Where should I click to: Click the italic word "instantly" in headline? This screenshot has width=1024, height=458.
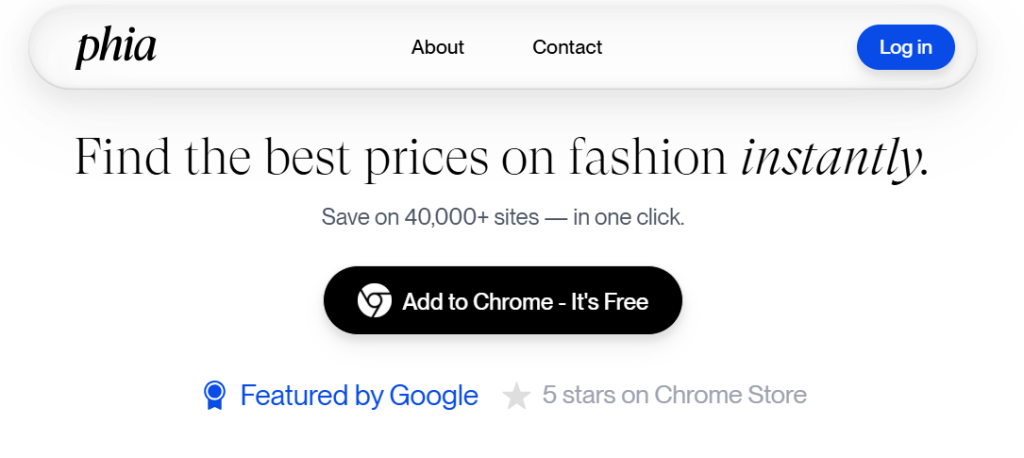(x=834, y=158)
